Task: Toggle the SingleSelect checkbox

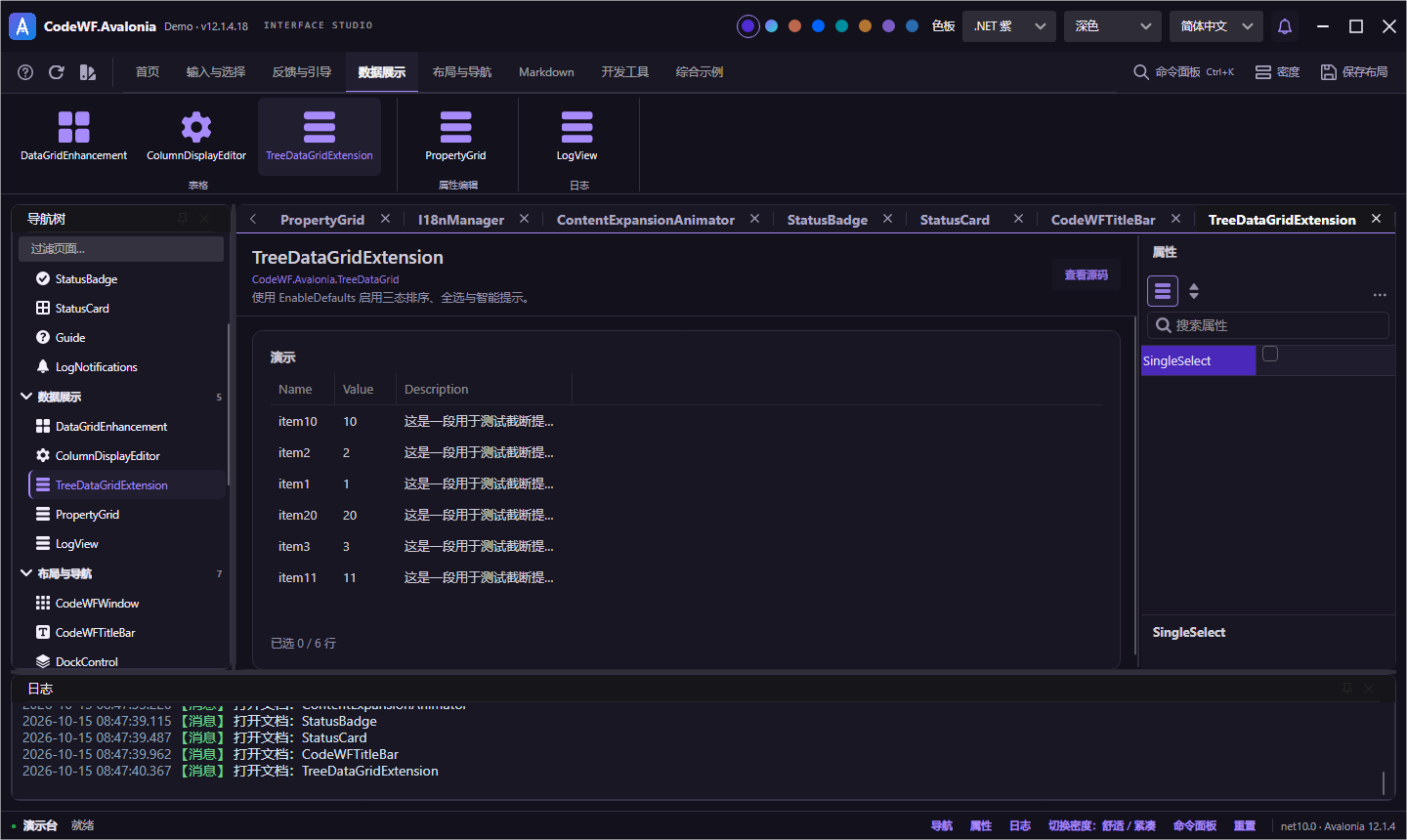Action: point(1270,354)
